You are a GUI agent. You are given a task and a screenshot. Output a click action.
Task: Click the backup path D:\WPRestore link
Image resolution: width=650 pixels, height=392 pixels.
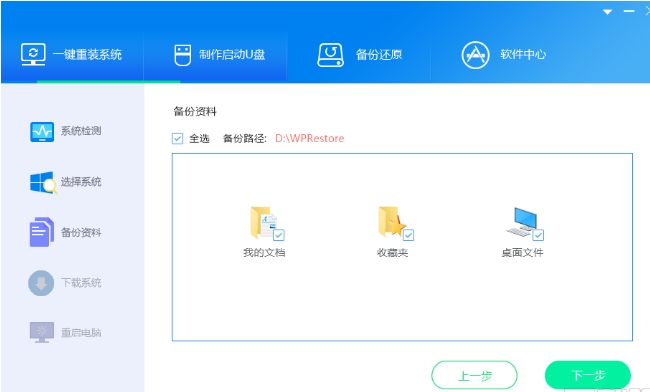tap(310, 138)
